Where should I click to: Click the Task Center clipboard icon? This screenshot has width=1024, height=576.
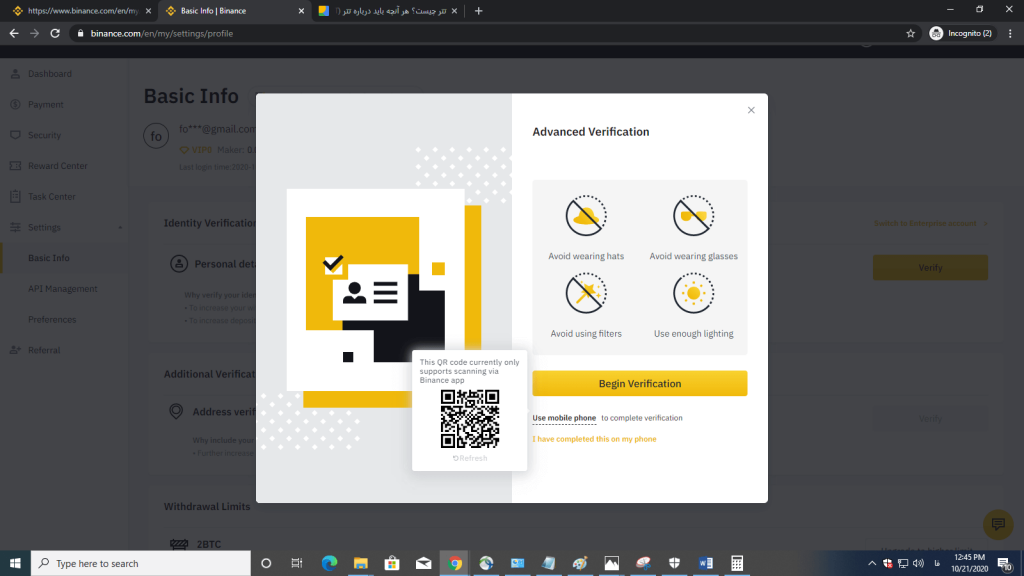pos(15,196)
